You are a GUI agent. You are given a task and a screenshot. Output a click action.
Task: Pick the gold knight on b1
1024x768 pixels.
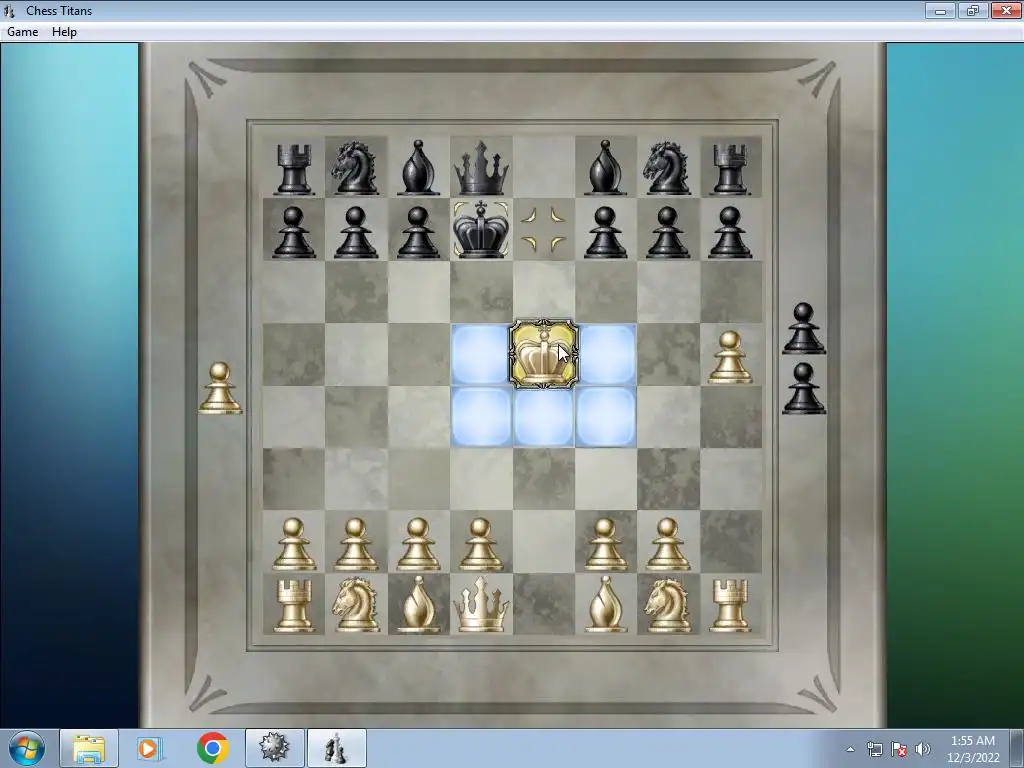click(356, 605)
